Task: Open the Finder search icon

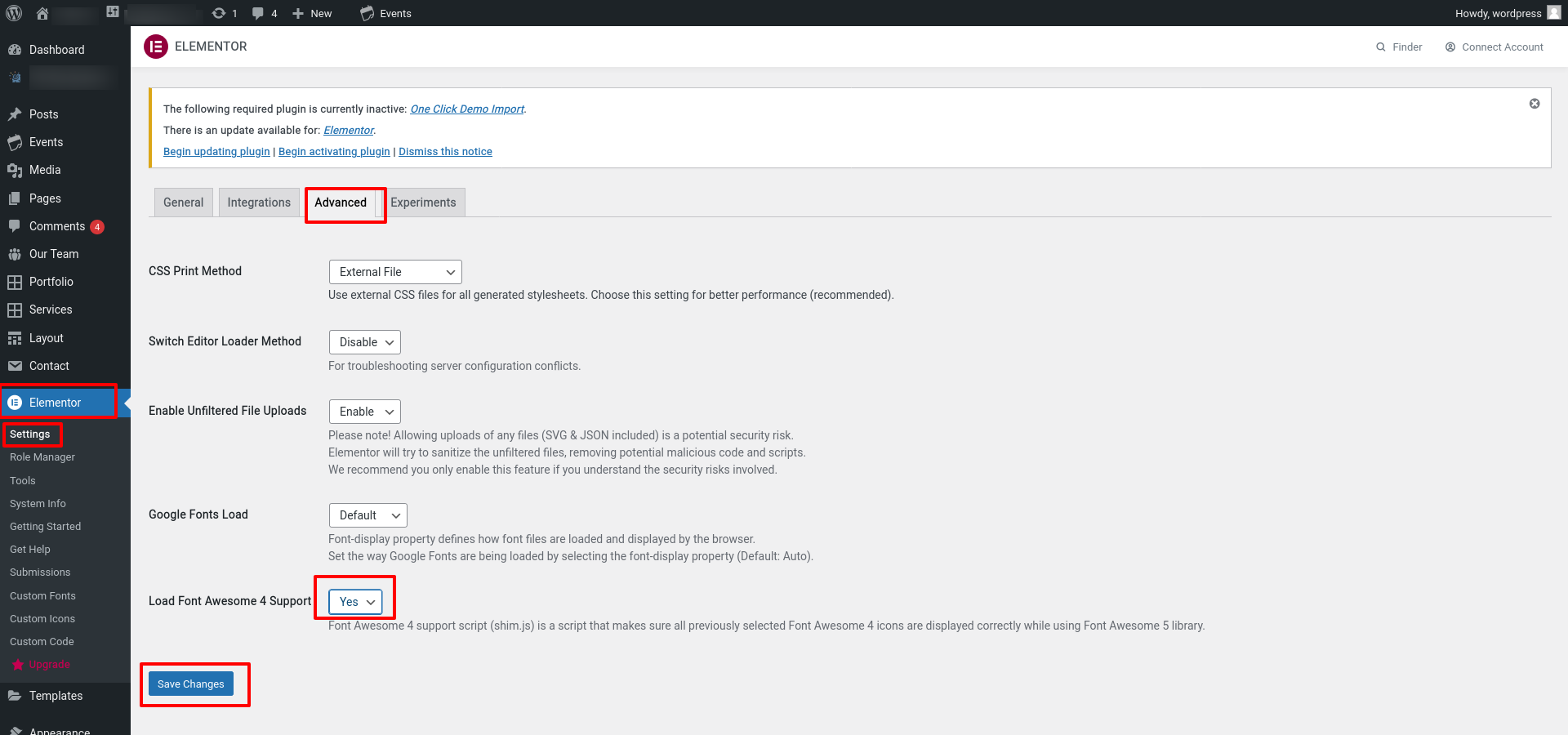Action: [x=1381, y=47]
